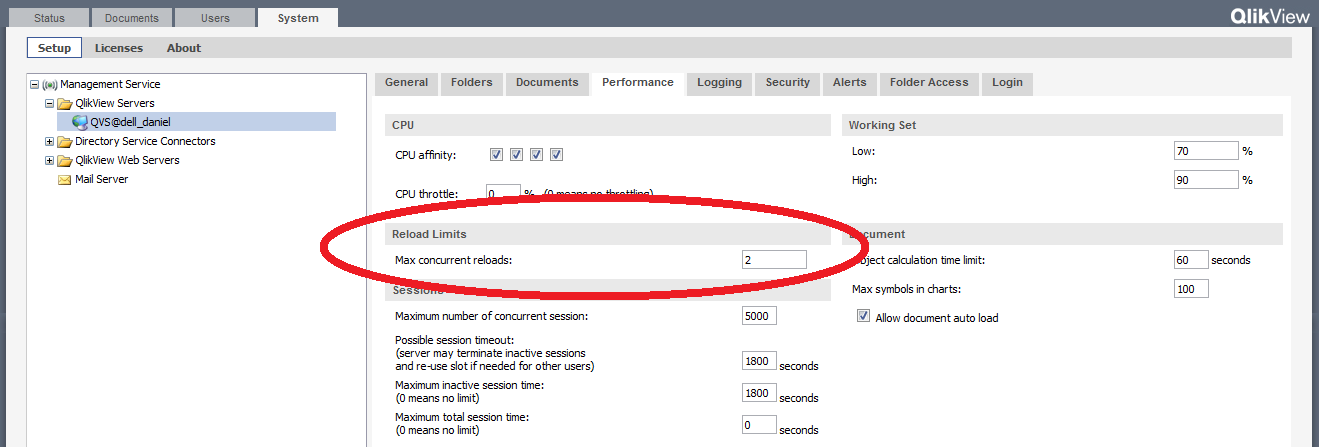Toggle the third CPU affinity checkbox
The width and height of the screenshot is (1319, 447).
point(537,155)
